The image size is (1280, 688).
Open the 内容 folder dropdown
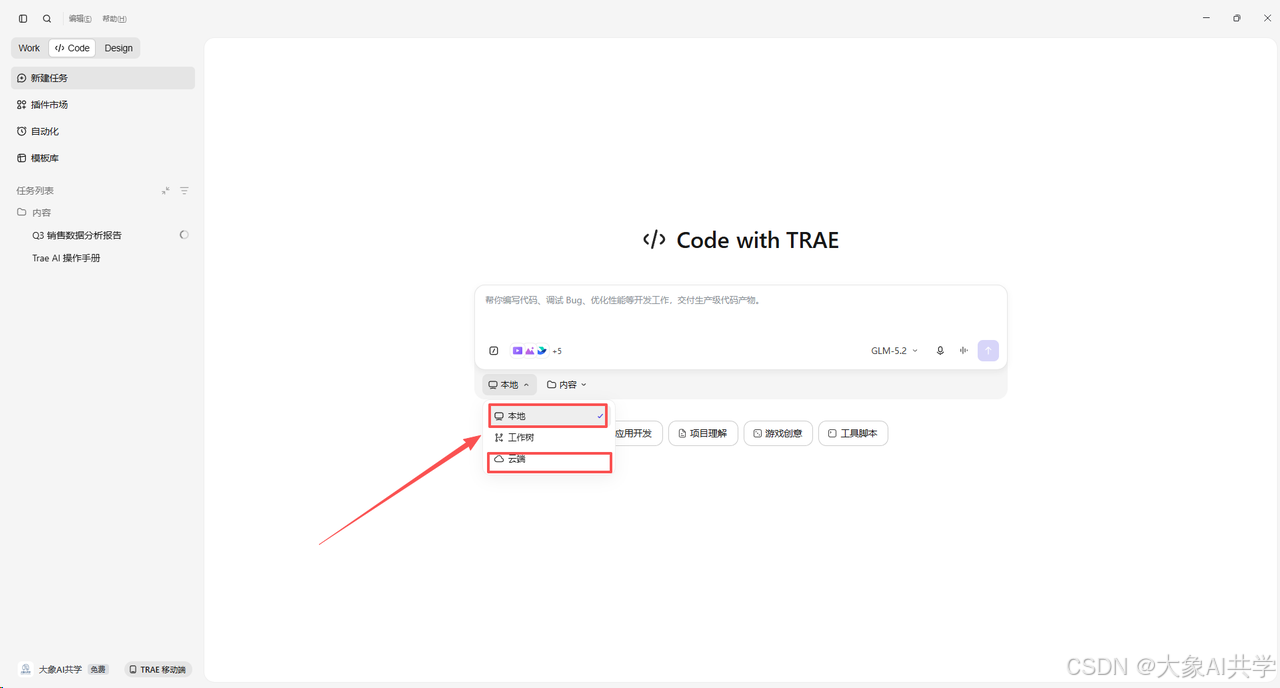pos(567,385)
